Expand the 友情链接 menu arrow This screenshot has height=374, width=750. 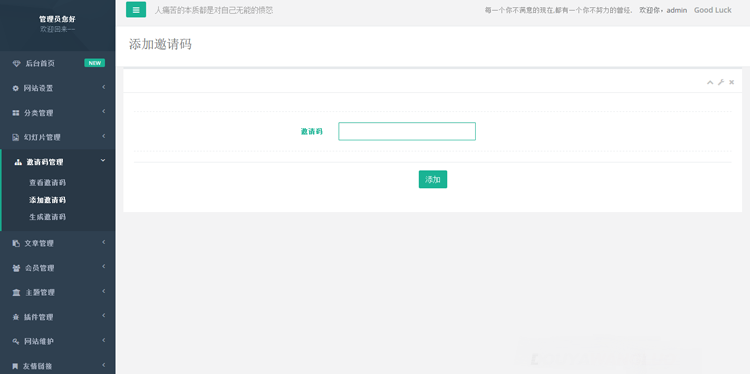click(x=103, y=365)
